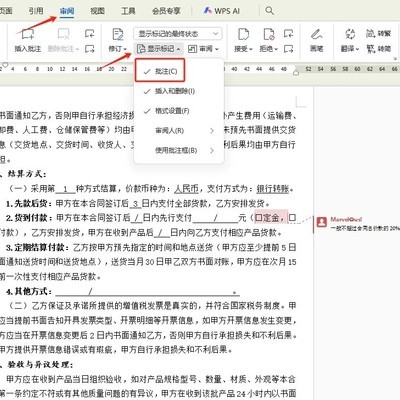Expand the 使用批注框(B) submenu
Image resolution: width=400 pixels, height=400 pixels.
point(179,150)
